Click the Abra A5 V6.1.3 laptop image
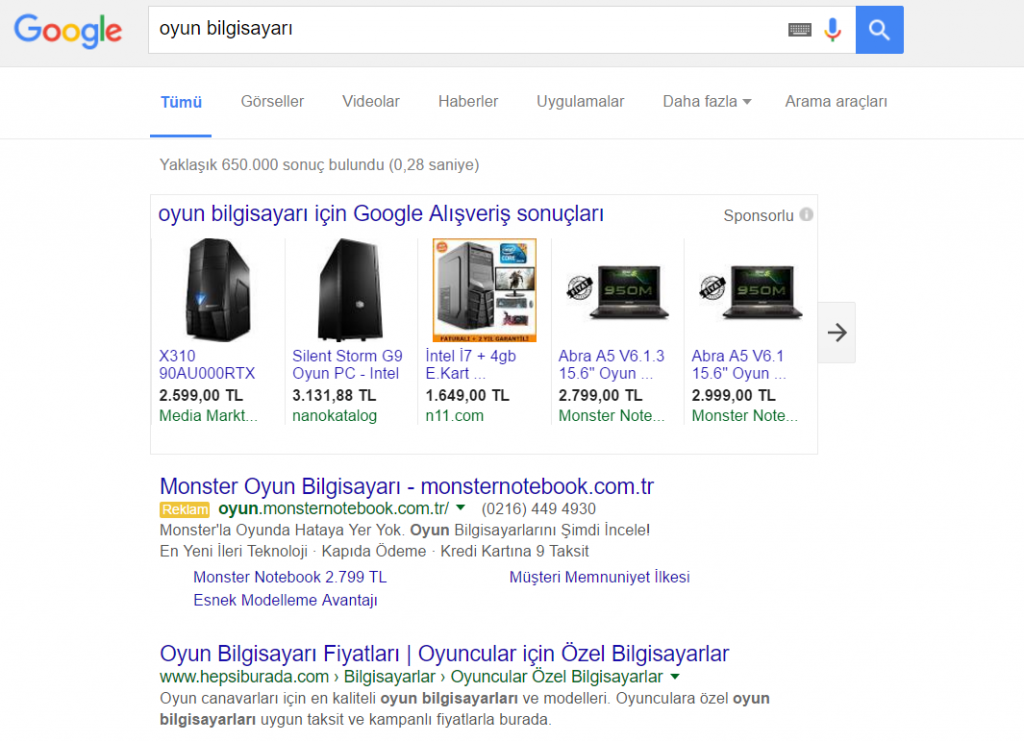This screenshot has width=1024, height=742. point(618,291)
